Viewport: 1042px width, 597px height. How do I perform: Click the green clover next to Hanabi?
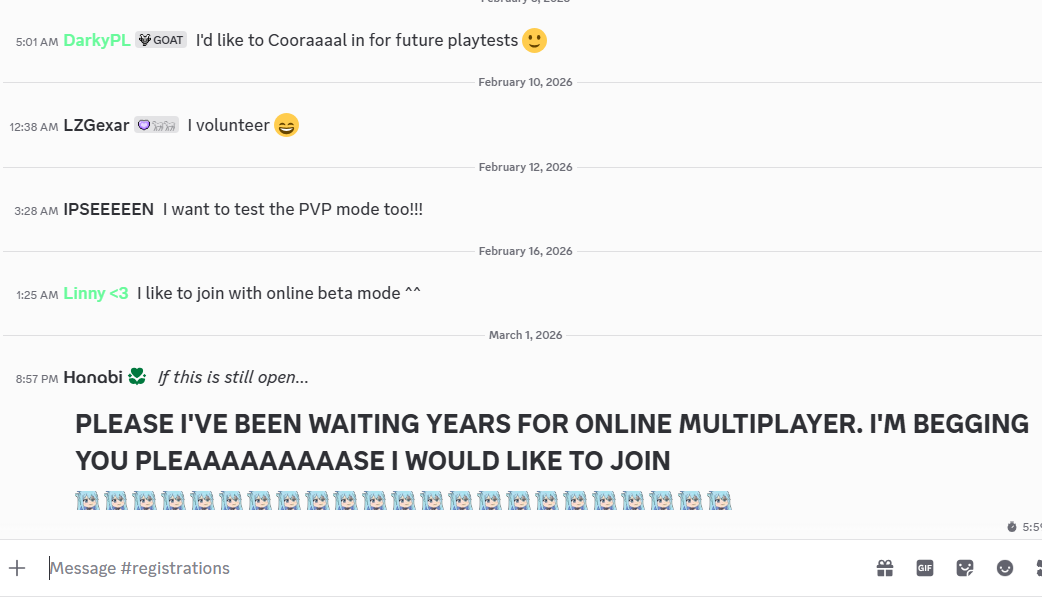click(137, 377)
